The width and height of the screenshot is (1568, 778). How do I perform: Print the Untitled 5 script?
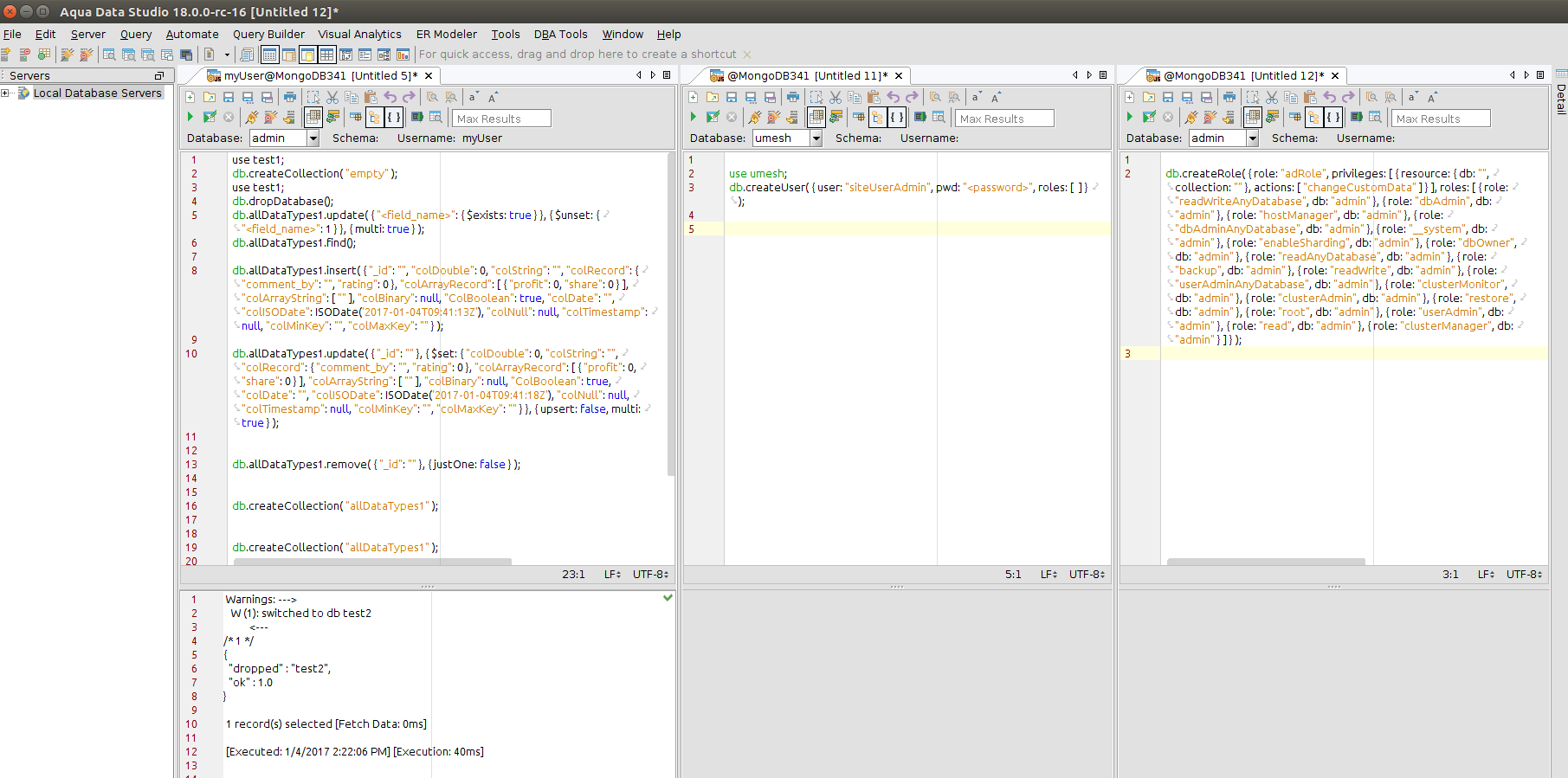pos(290,97)
